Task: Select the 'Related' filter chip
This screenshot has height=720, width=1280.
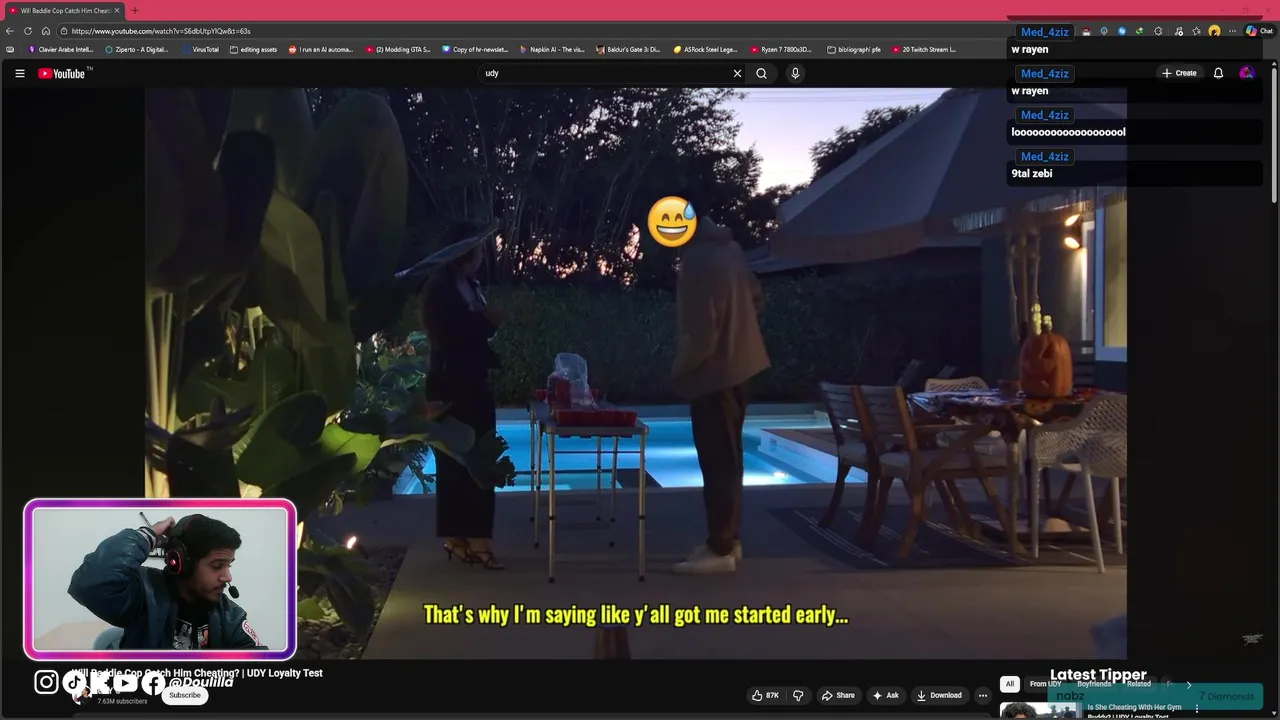Action: [1139, 684]
